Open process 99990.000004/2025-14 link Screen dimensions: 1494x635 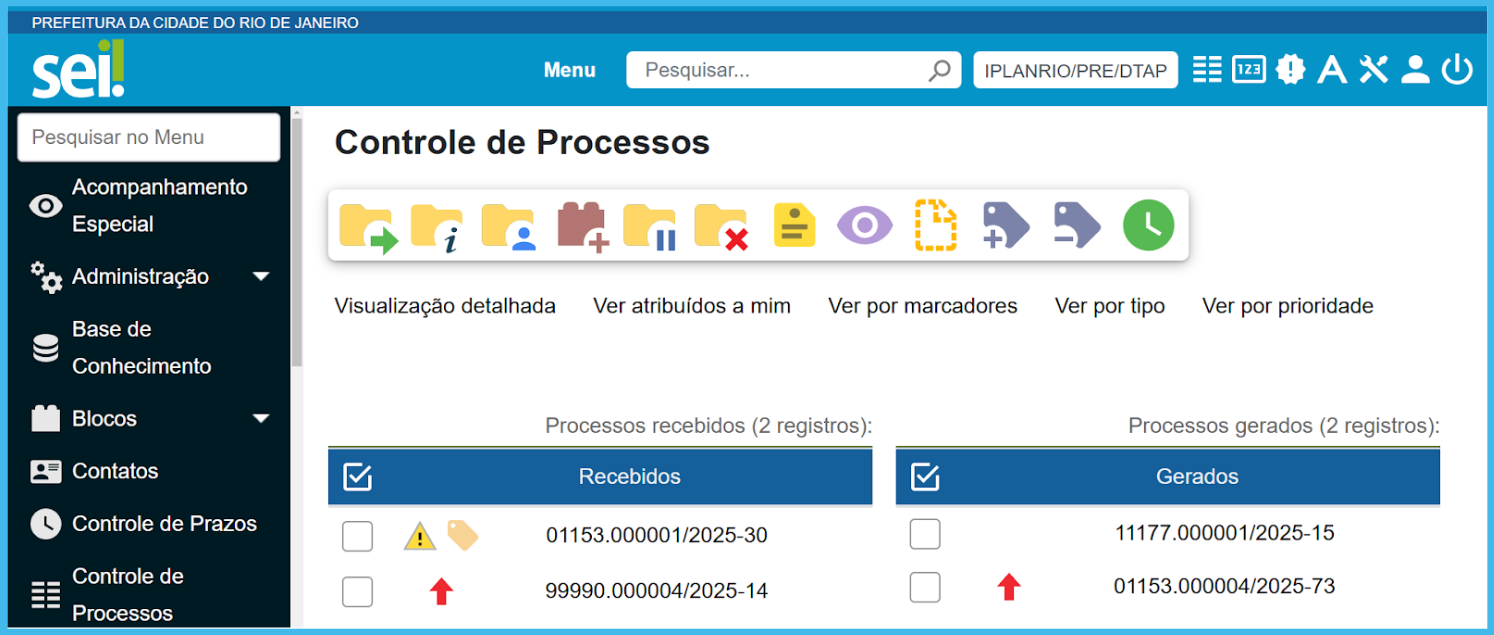click(656, 591)
